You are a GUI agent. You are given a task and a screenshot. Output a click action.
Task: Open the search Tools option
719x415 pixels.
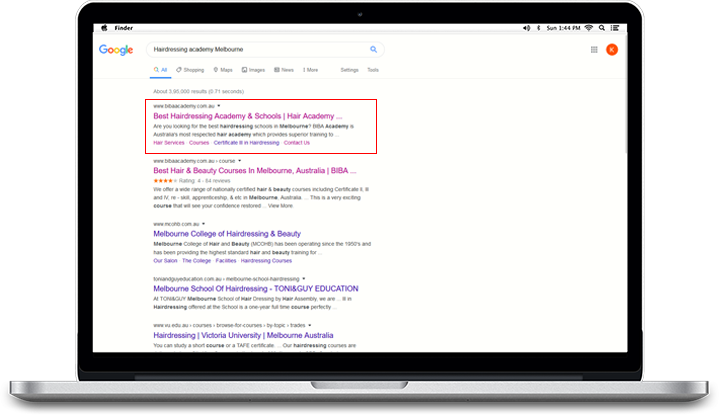pyautogui.click(x=373, y=70)
